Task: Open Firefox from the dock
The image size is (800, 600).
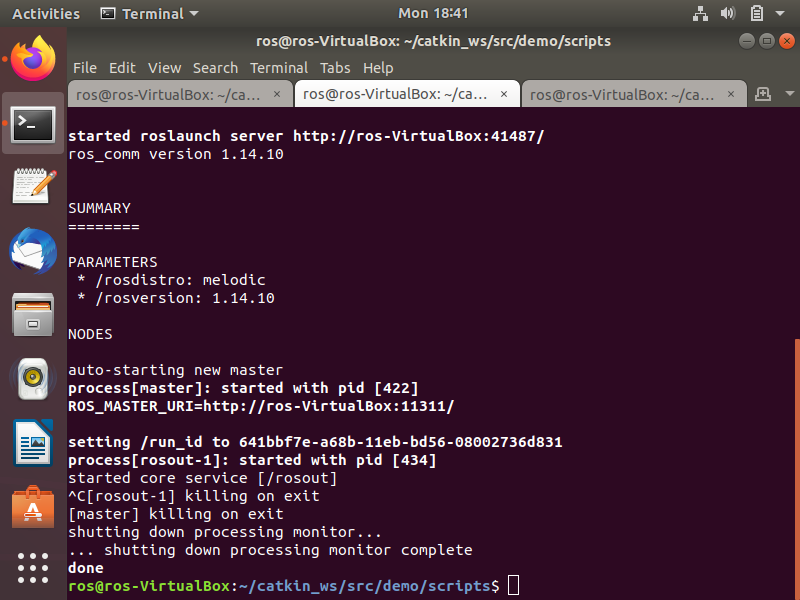Action: [33, 58]
